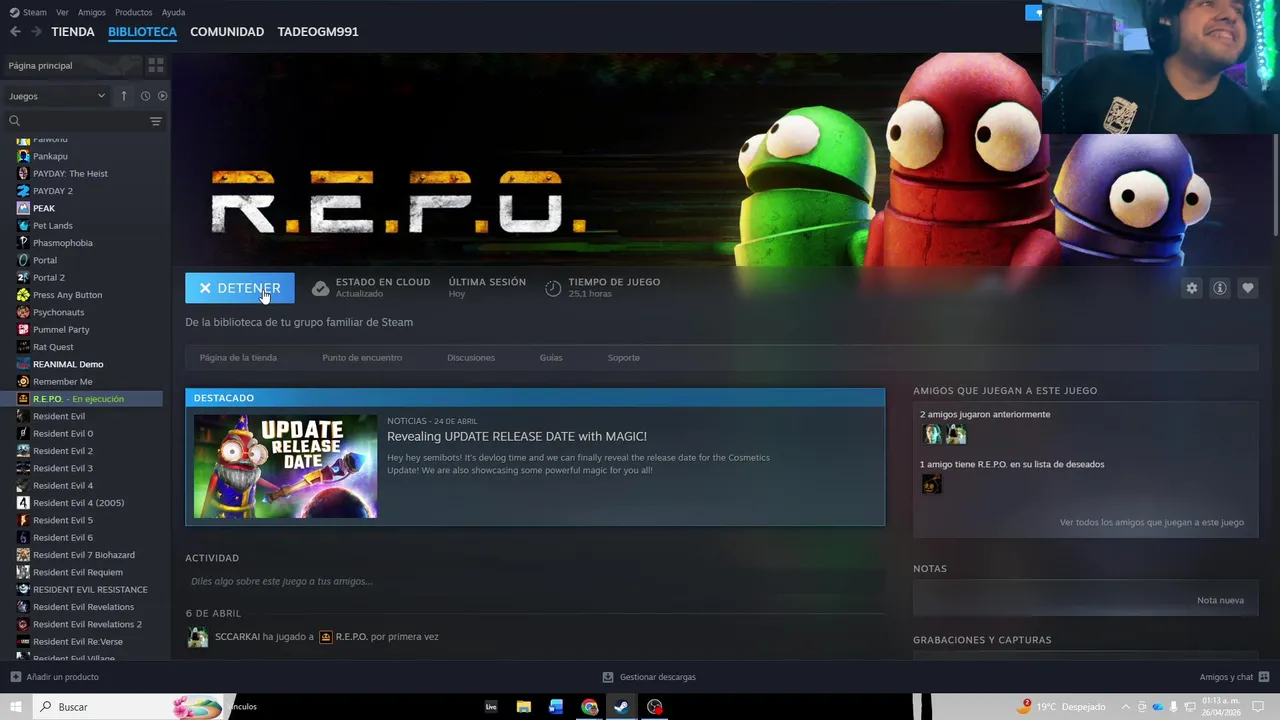Click the cloud status icon
Screen dimensions: 1280x720
point(320,288)
